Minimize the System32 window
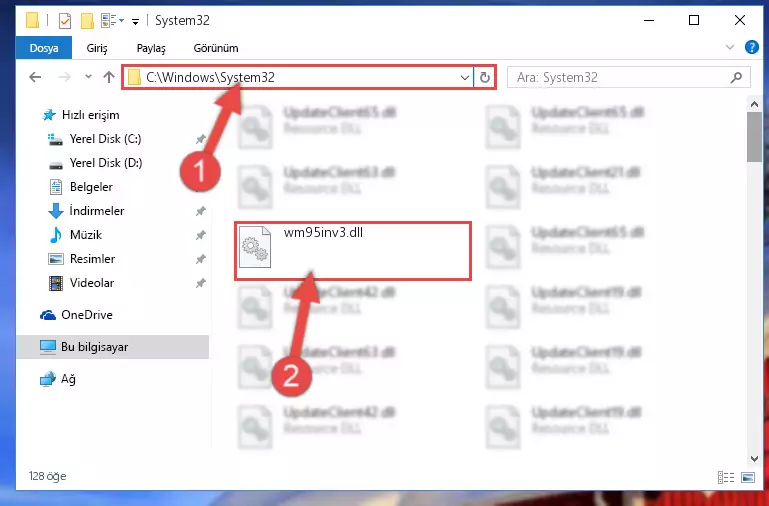The height and width of the screenshot is (506, 769). (x=649, y=21)
